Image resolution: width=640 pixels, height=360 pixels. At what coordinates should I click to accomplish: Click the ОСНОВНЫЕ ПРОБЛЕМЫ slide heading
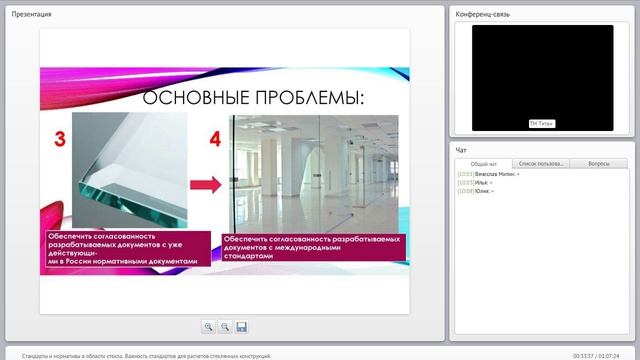pos(253,98)
